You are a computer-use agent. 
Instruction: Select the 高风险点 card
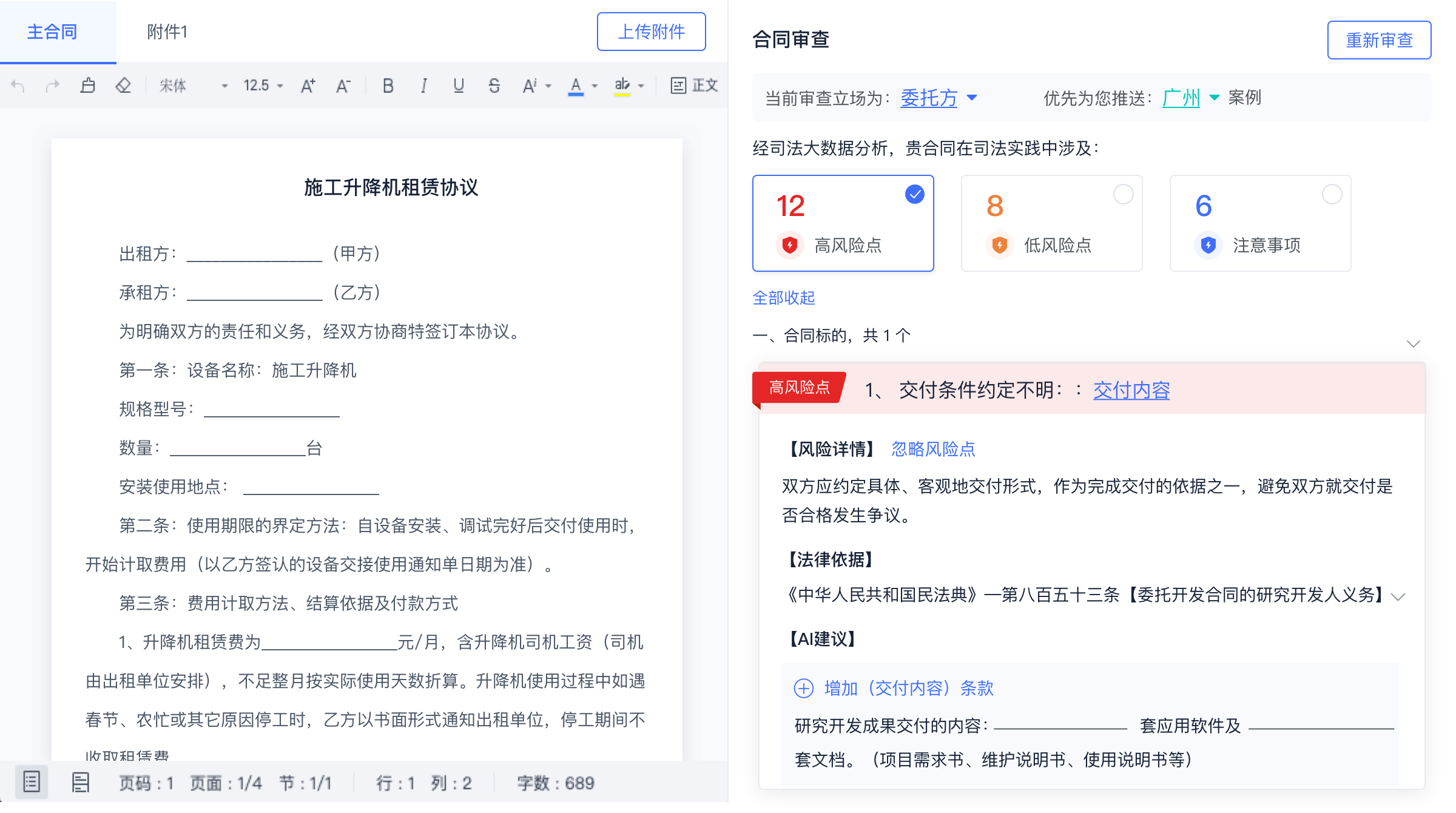(x=843, y=223)
